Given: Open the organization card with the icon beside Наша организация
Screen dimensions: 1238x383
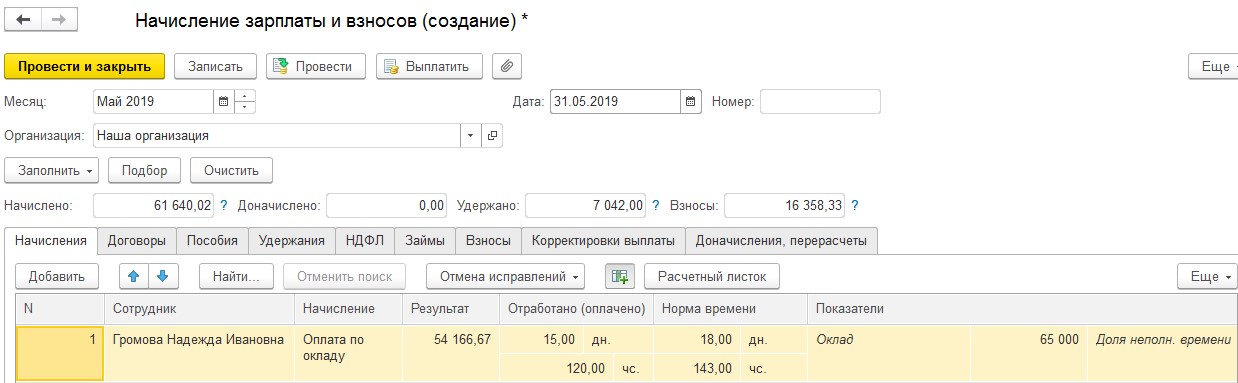Looking at the screenshot, I should 492,135.
